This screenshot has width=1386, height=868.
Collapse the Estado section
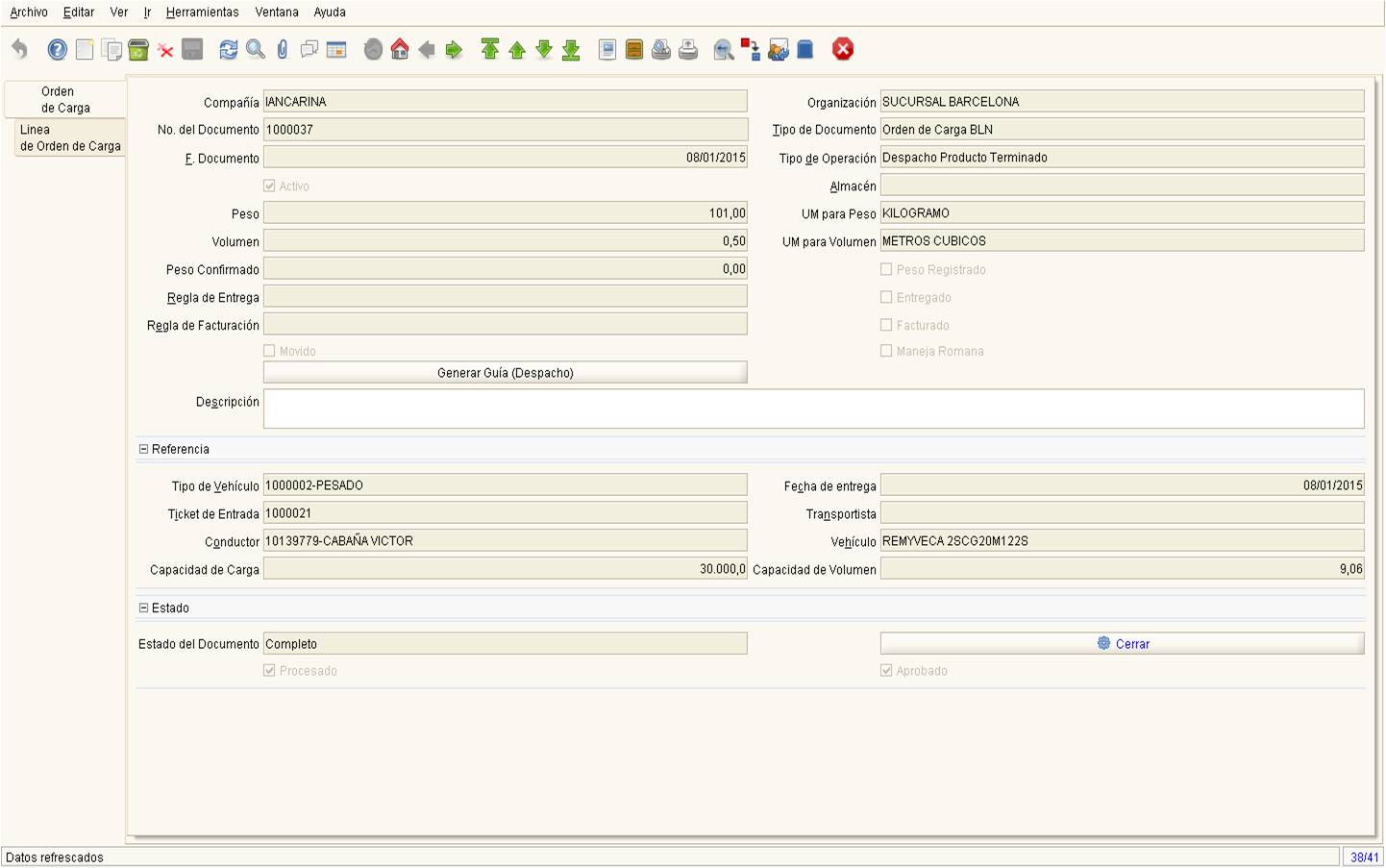pyautogui.click(x=144, y=608)
